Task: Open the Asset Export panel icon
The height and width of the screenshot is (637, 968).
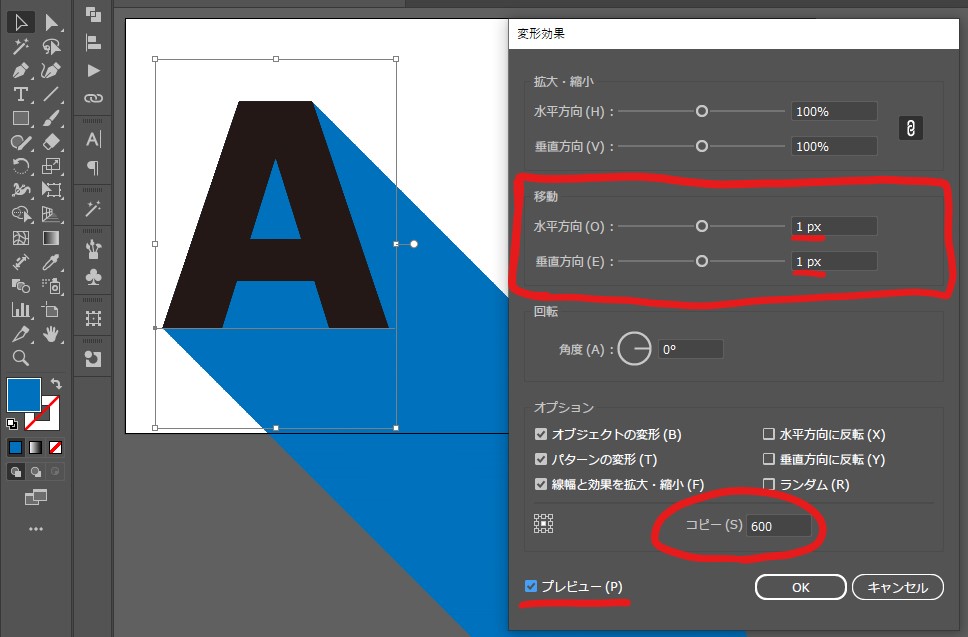Action: pos(93,359)
